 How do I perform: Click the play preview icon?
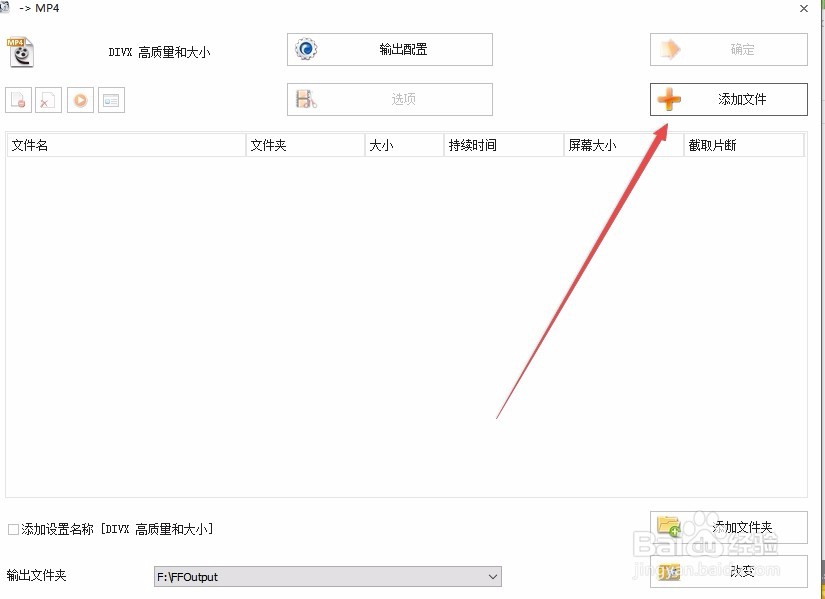[x=80, y=99]
